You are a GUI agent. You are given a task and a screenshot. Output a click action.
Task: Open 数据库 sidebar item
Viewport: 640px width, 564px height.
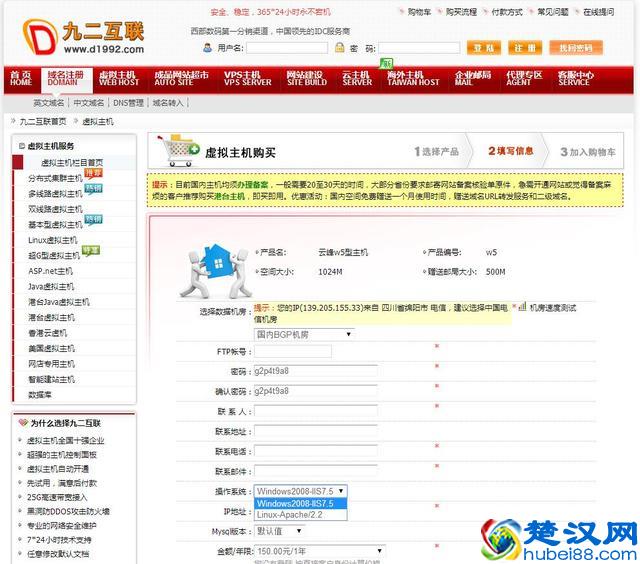pyautogui.click(x=40, y=395)
